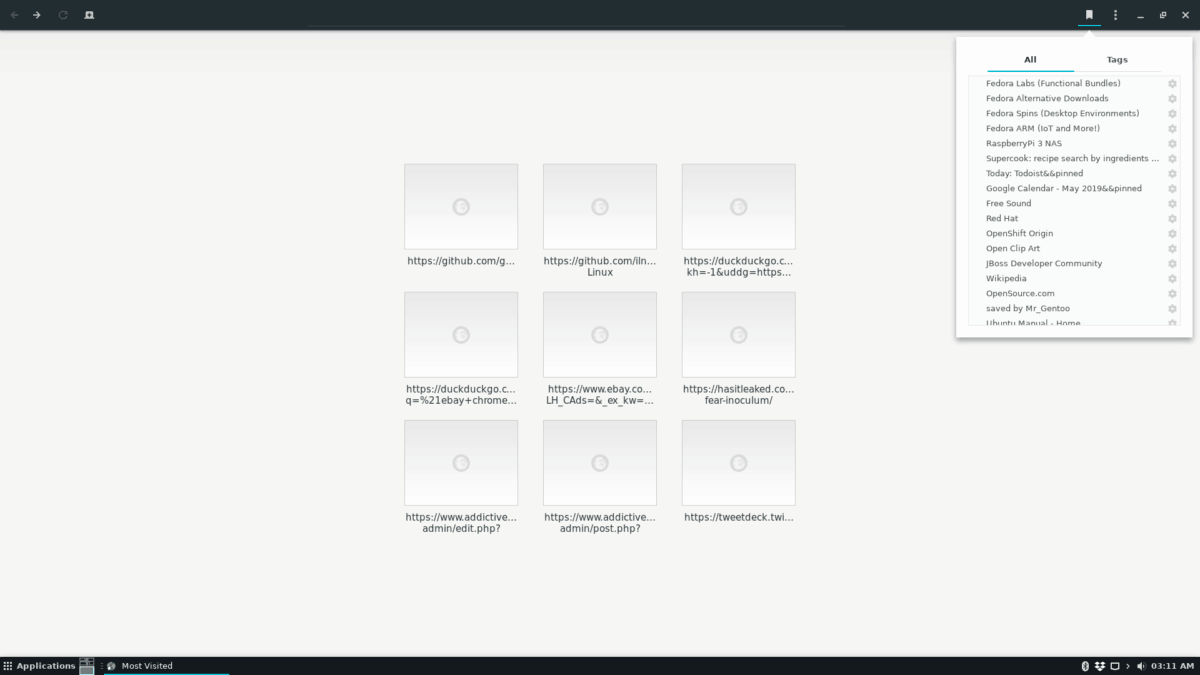Go back with the back arrow

coord(14,15)
